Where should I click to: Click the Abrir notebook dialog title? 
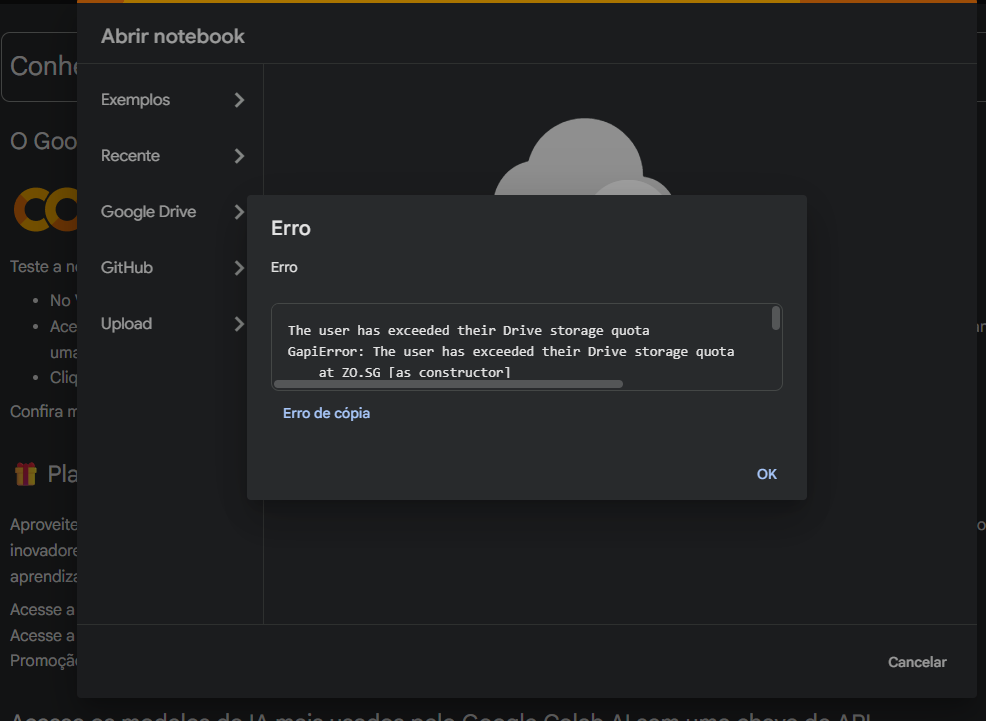click(x=173, y=36)
